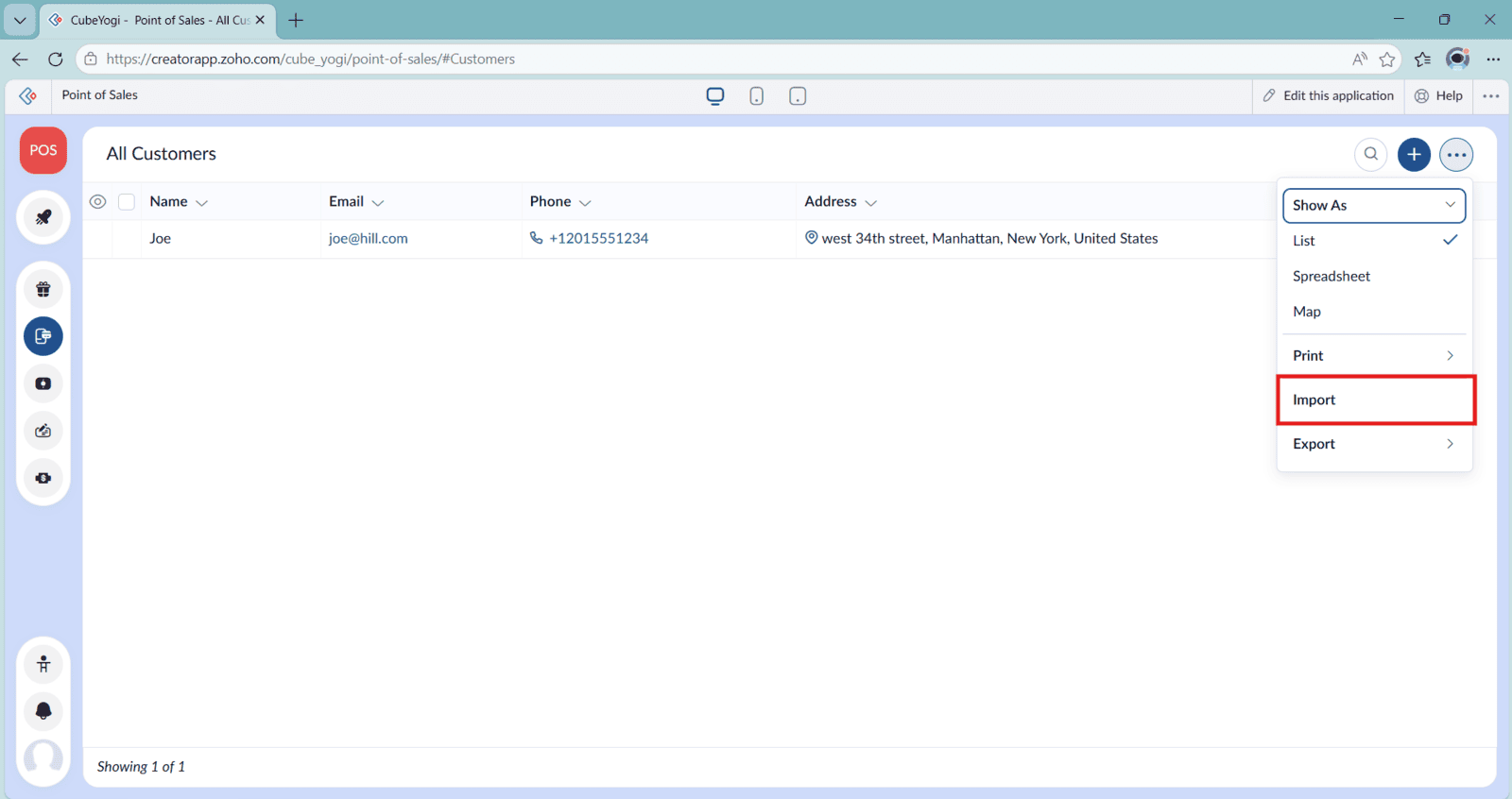Expand the Export submenu

coord(1374,444)
